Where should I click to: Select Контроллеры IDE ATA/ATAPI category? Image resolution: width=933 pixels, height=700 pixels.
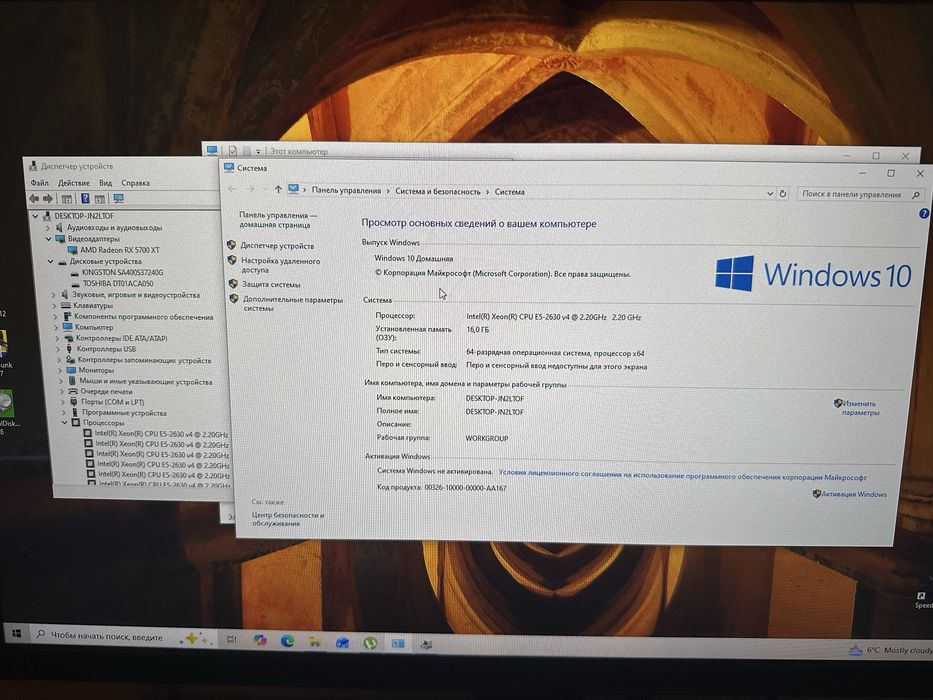pyautogui.click(x=121, y=338)
